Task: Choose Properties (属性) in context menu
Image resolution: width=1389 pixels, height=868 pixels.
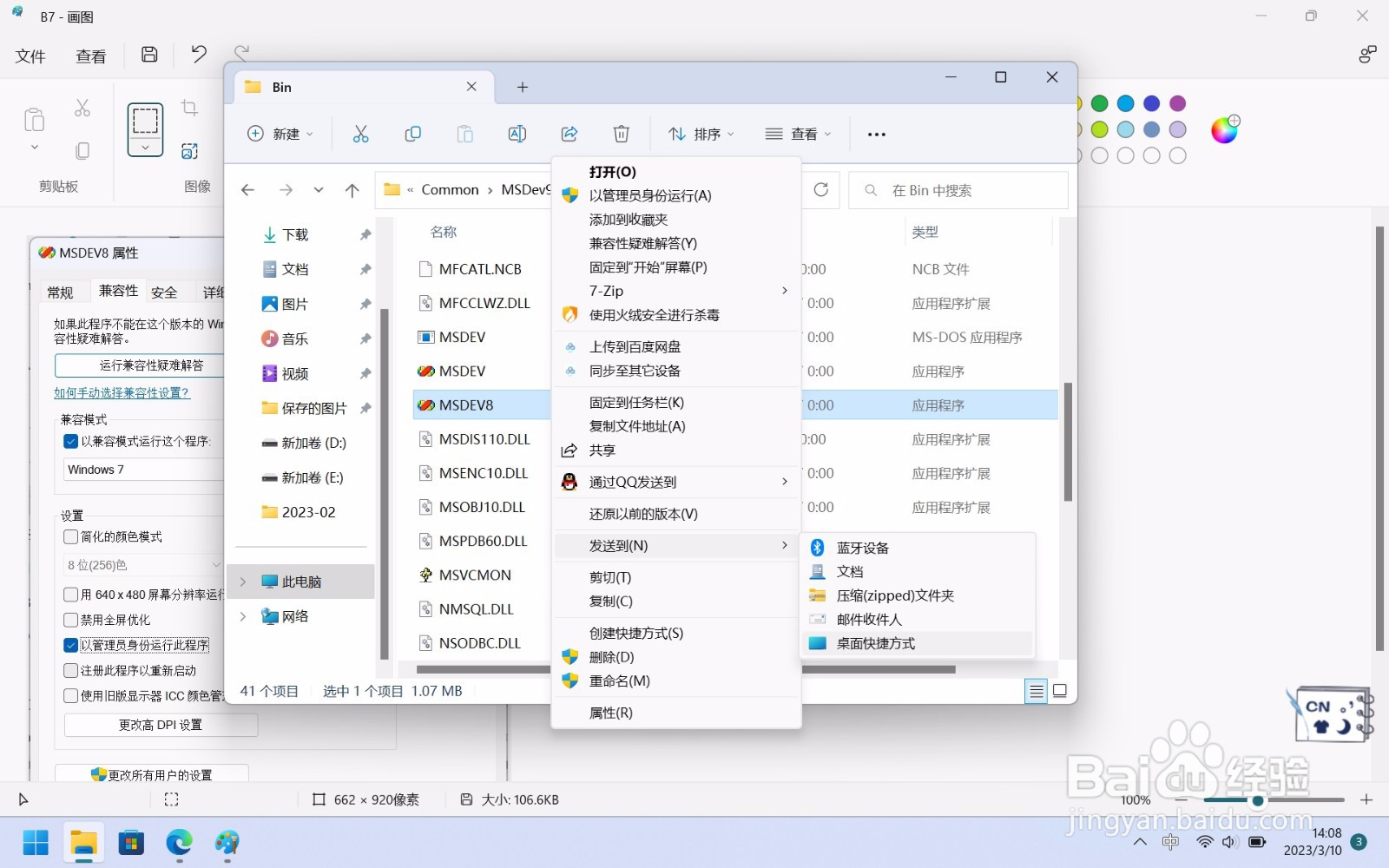Action: coord(676,713)
